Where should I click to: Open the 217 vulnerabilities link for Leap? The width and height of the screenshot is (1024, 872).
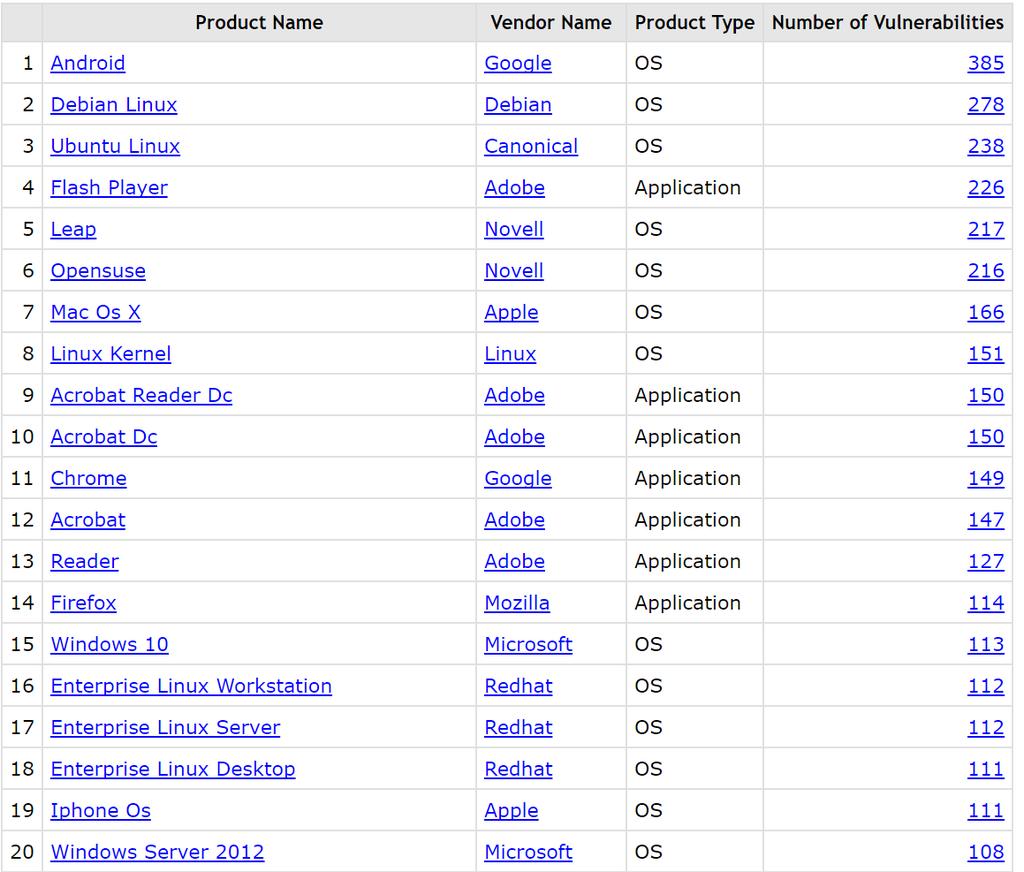point(985,229)
